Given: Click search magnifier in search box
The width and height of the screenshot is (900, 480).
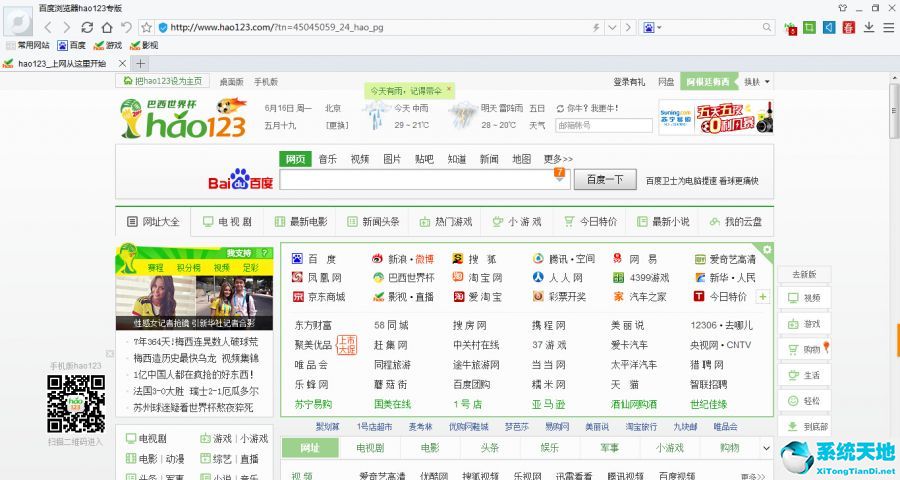Looking at the screenshot, I should [767, 27].
